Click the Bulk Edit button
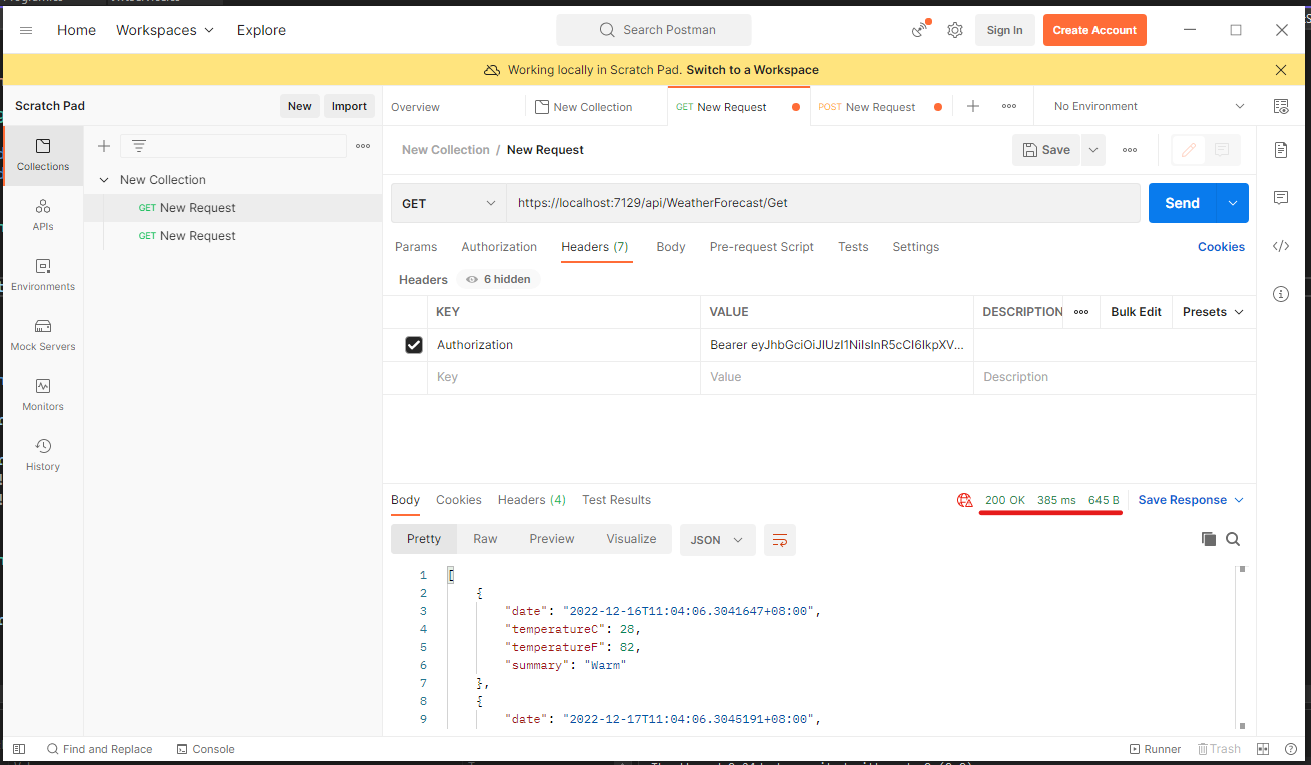Screen dimensions: 1311x765 1136,312
